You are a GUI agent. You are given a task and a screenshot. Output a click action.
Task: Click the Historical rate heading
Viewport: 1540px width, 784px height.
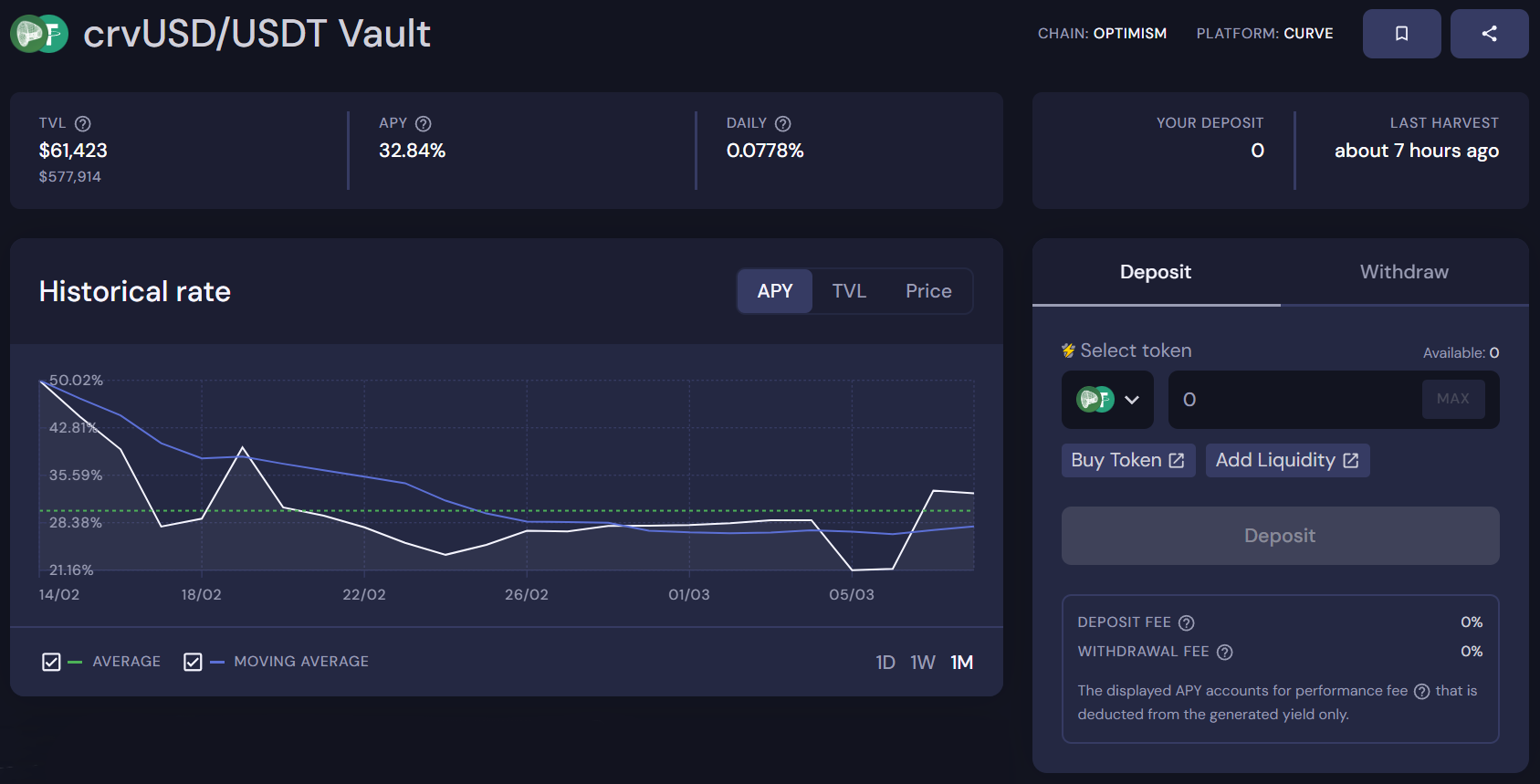pos(135,291)
